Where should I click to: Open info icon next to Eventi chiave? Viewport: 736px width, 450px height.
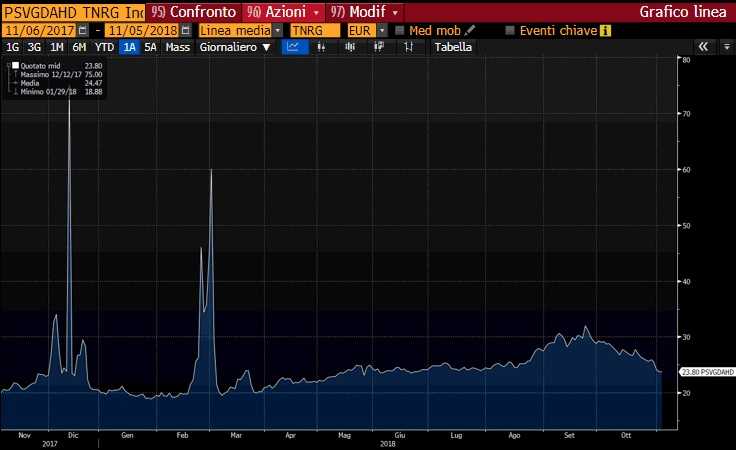coord(606,31)
